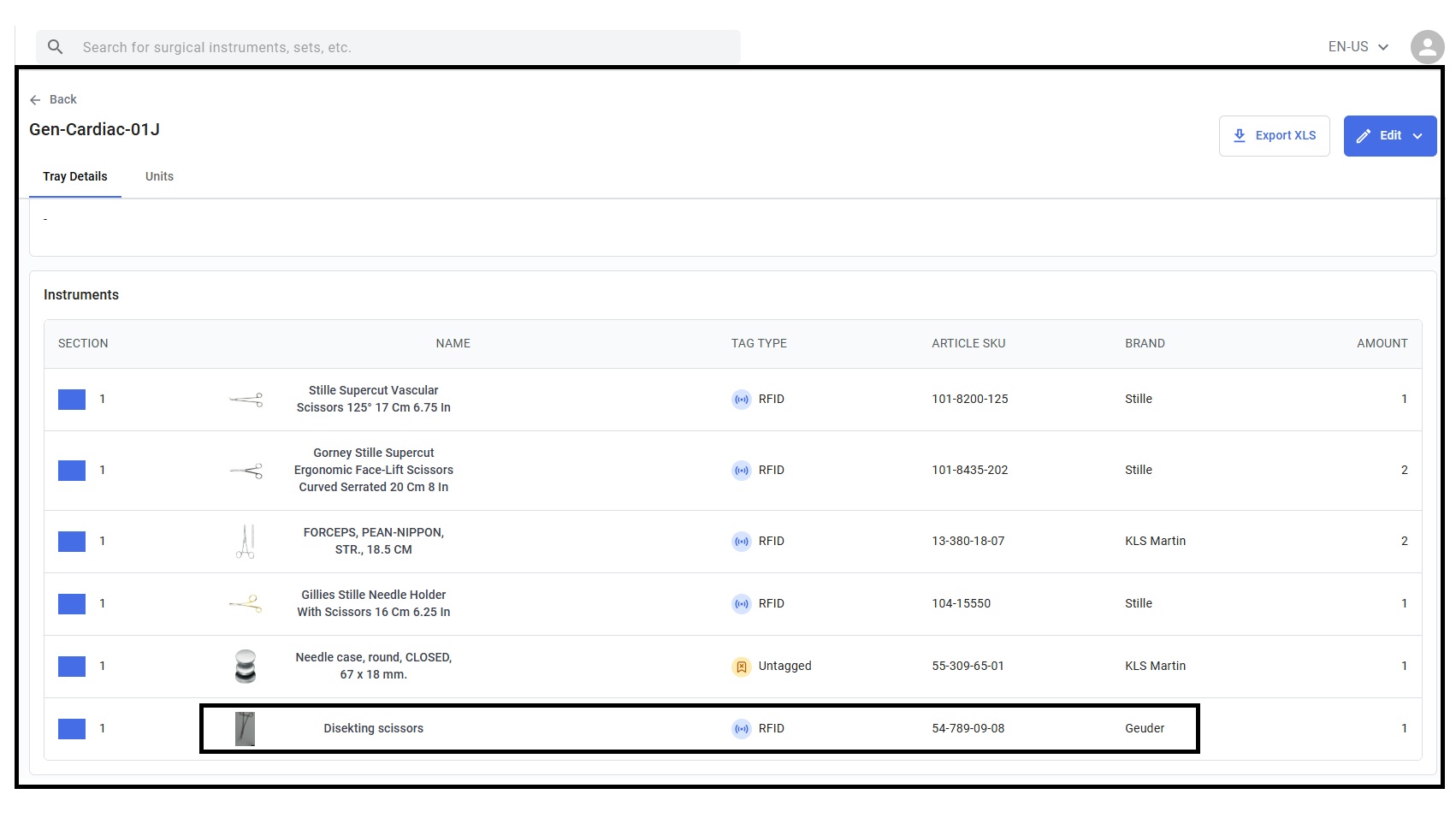The image size is (1456, 818).
Task: Select Gillies Stille Needle Holder name
Action: click(374, 603)
